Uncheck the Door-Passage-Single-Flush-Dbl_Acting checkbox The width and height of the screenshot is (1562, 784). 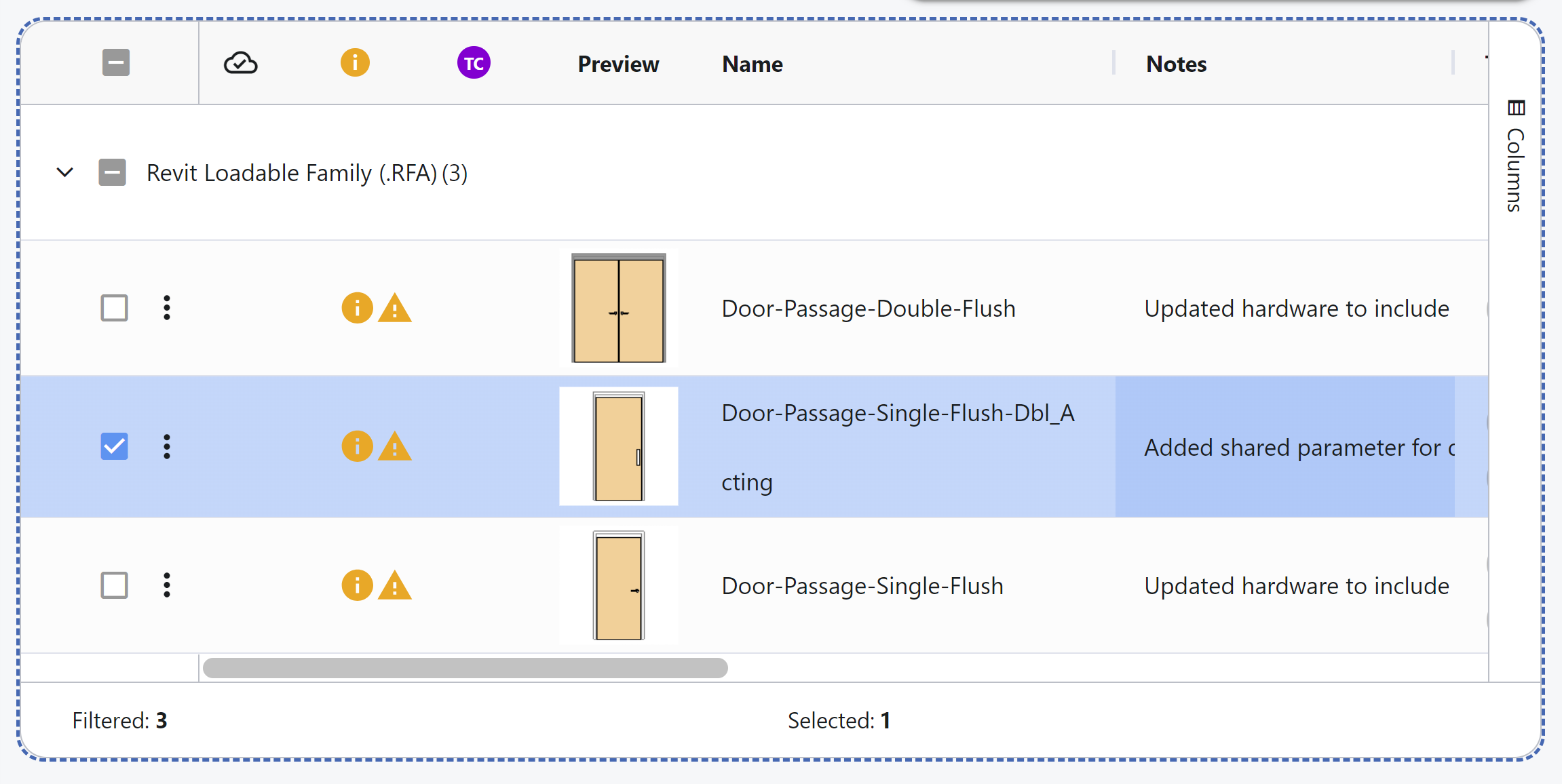tap(115, 446)
